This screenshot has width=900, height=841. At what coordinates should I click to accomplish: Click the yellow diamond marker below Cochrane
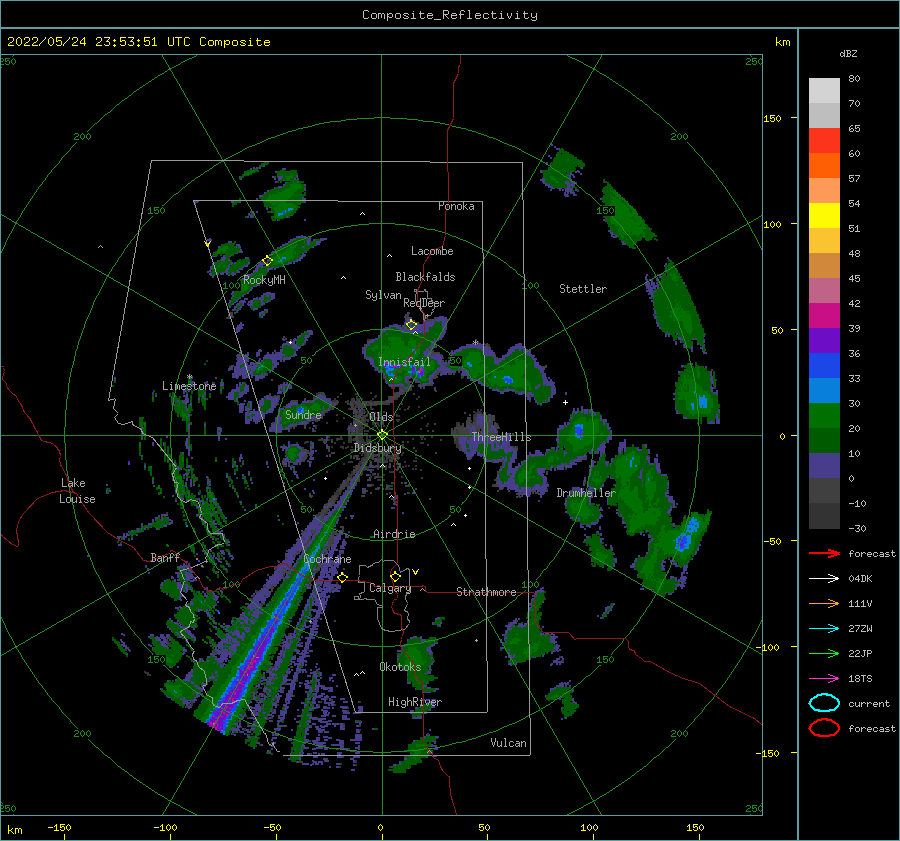click(x=343, y=577)
